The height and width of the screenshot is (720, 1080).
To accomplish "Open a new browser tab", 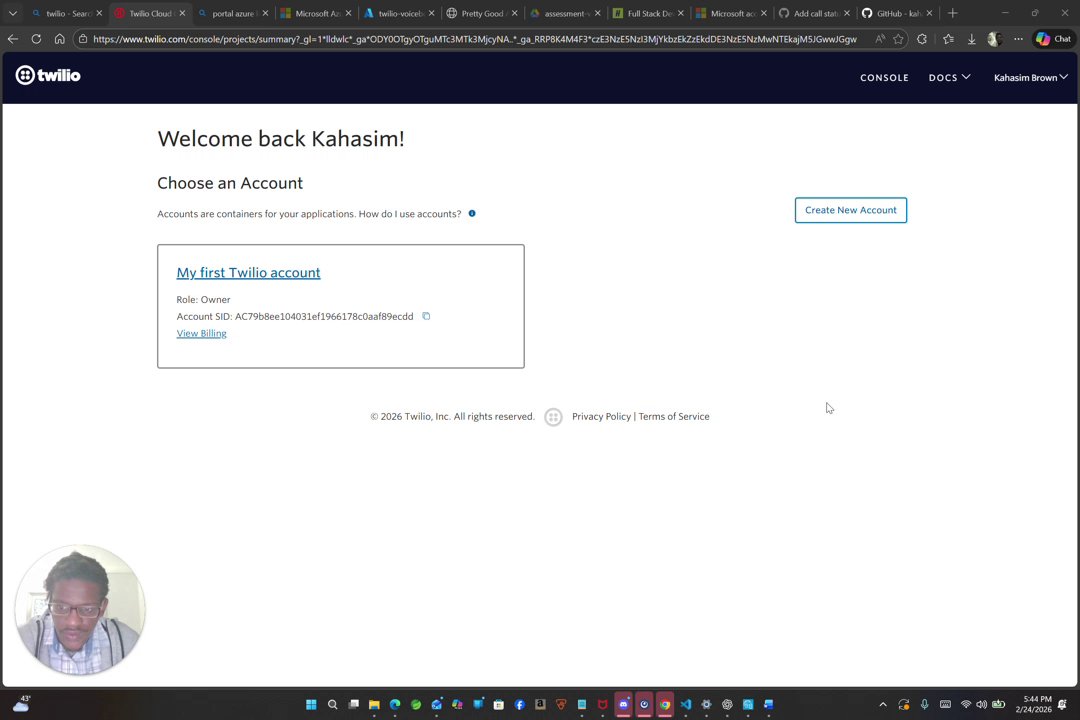I will click(x=953, y=13).
